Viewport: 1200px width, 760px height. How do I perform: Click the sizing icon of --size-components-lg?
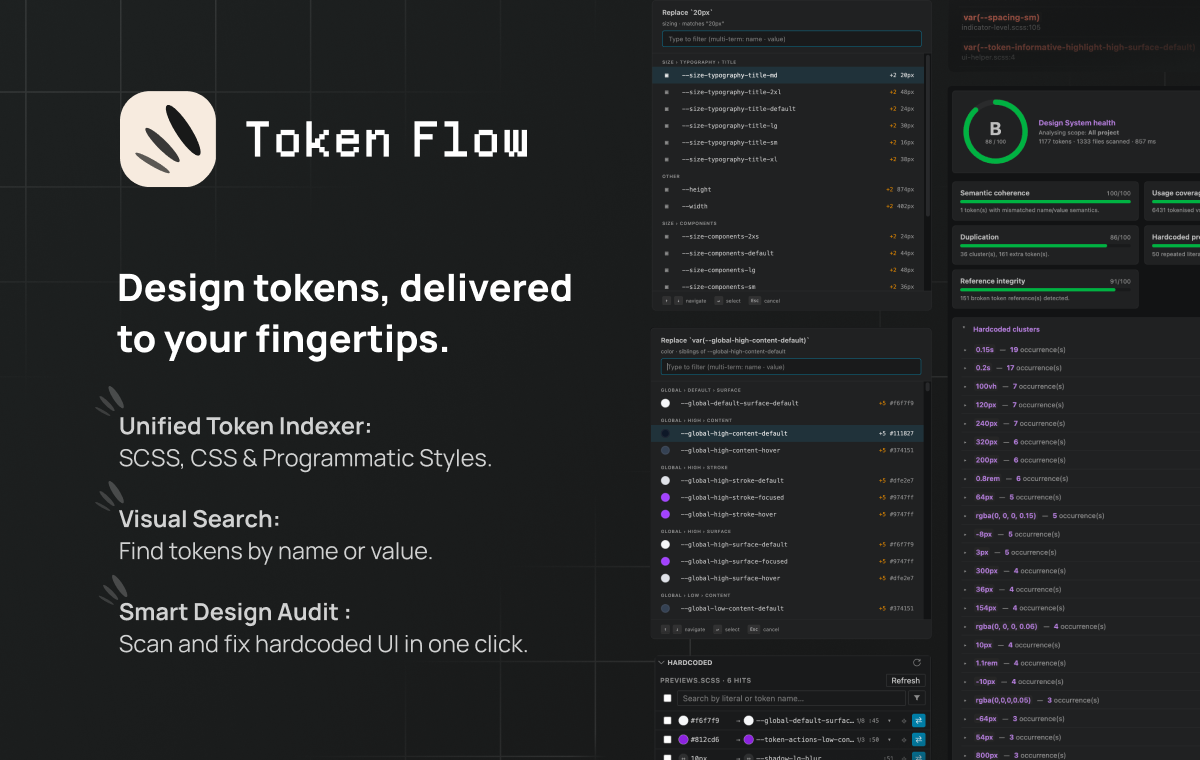tap(667, 270)
